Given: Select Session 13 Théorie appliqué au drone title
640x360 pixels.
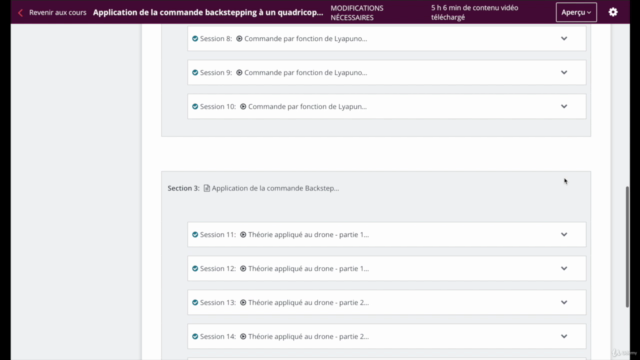Looking at the screenshot, I should 308,302.
